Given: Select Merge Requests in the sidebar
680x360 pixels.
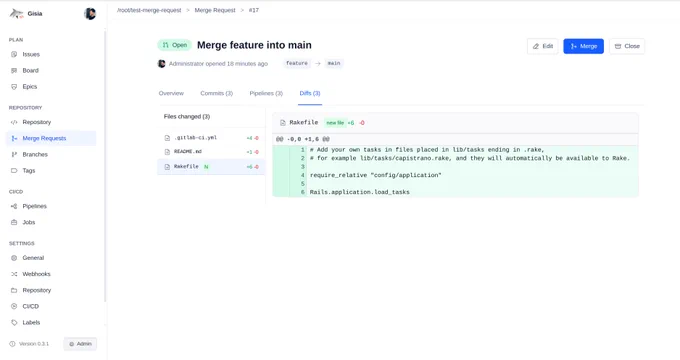Looking at the screenshot, I should [51, 138].
